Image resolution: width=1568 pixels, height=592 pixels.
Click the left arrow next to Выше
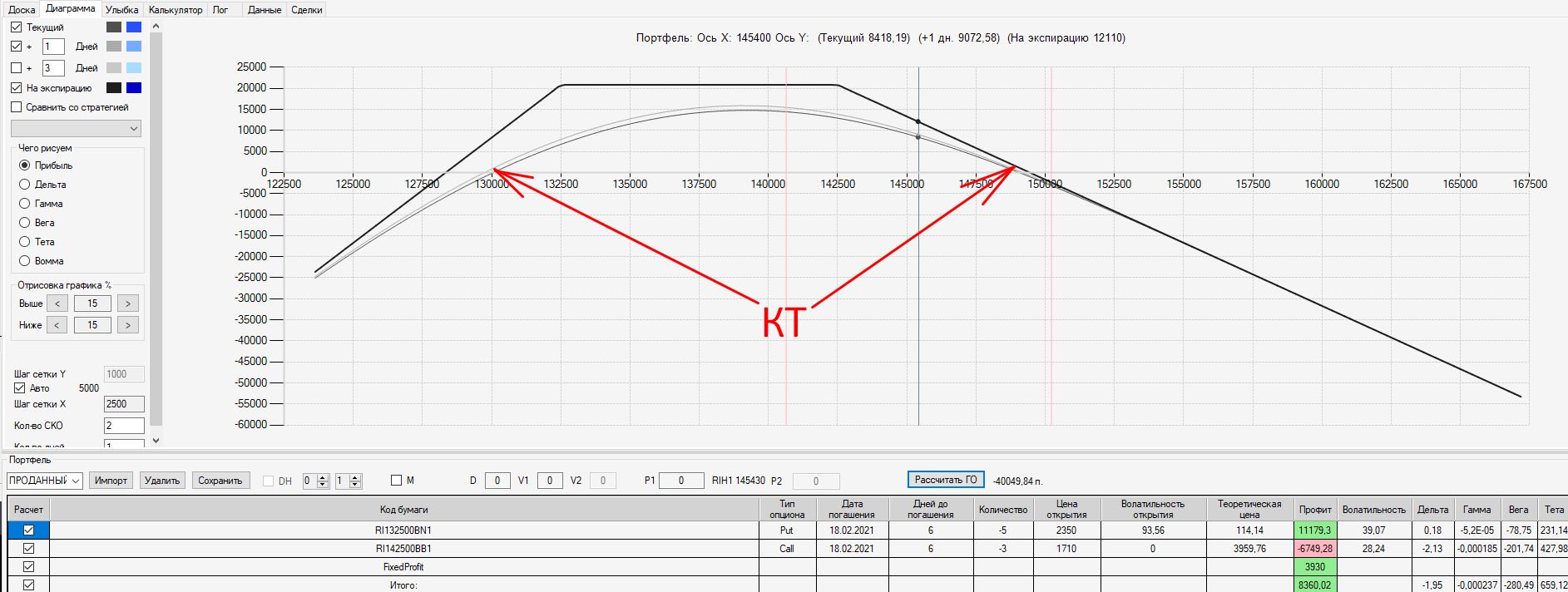click(57, 303)
